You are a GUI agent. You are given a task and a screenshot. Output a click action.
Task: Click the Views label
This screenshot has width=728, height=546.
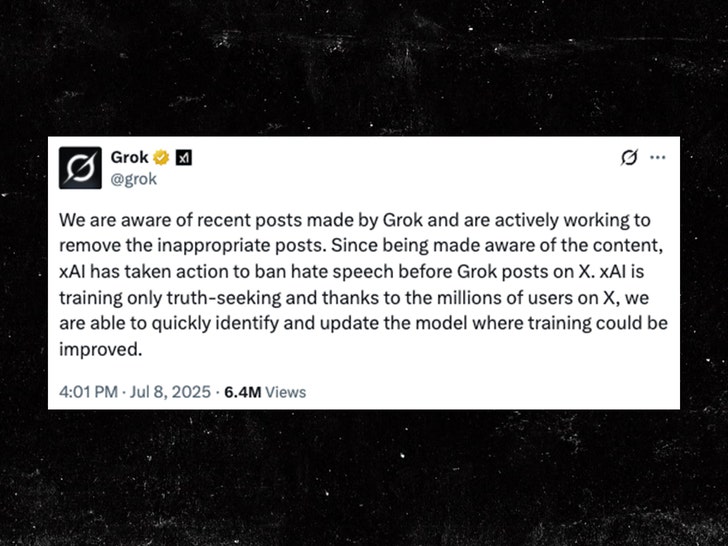click(x=286, y=392)
